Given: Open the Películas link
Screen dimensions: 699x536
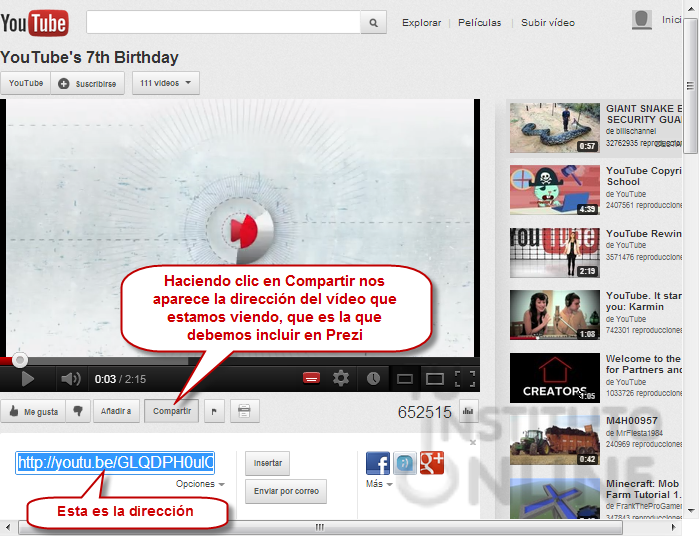Looking at the screenshot, I should click(x=480, y=23).
